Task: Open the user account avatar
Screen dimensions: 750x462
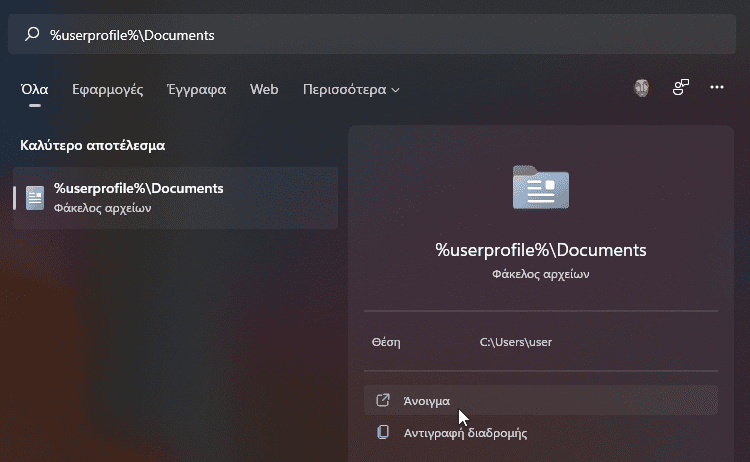Action: pos(642,88)
